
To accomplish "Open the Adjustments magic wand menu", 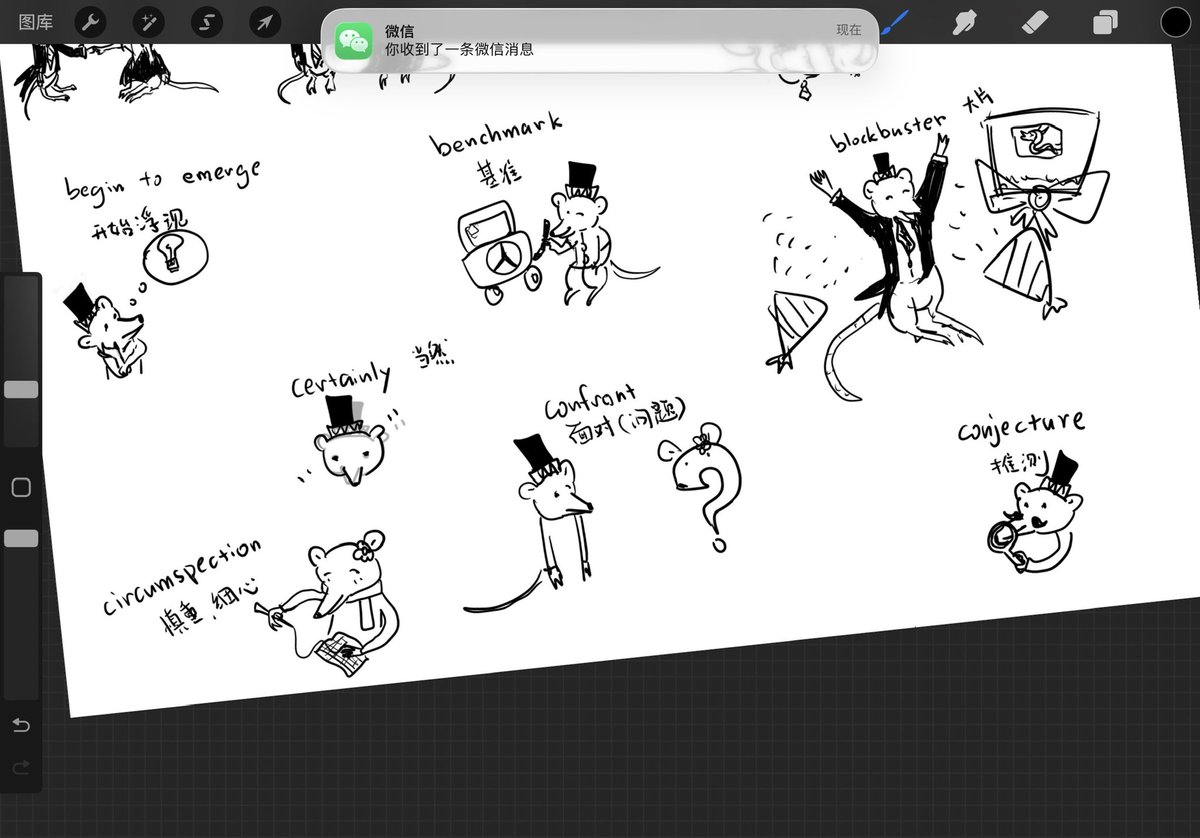I will [x=149, y=21].
